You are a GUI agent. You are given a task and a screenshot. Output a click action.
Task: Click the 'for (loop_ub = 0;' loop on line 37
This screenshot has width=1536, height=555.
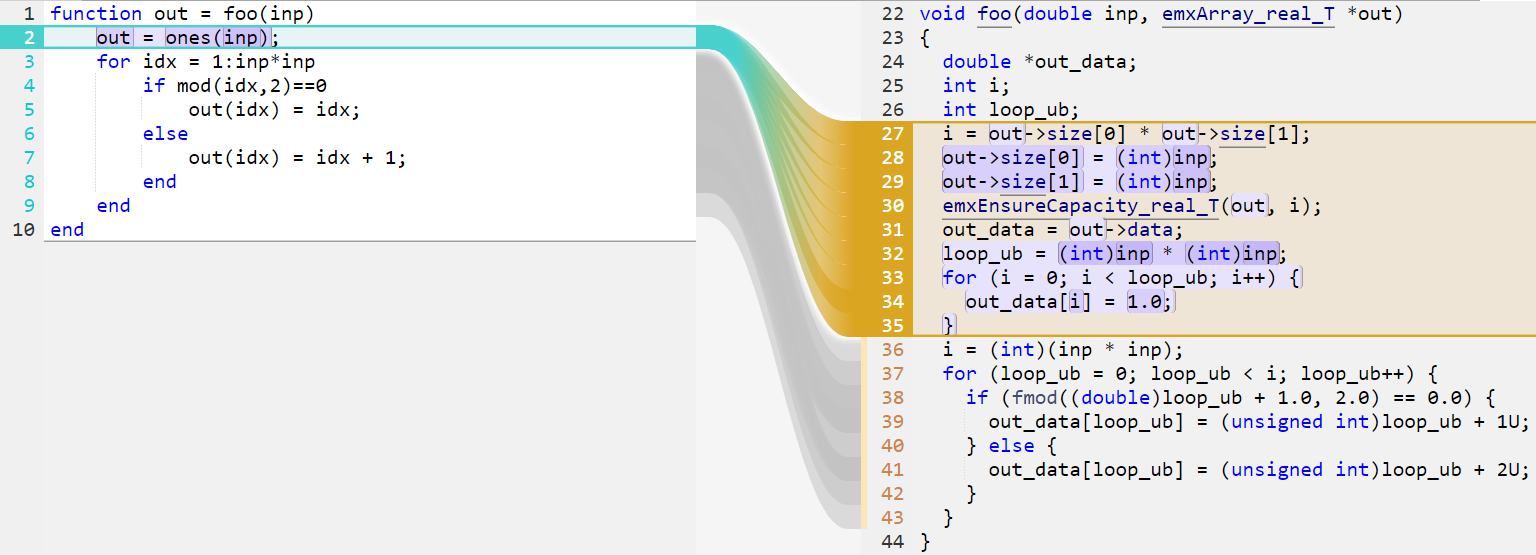point(1191,374)
